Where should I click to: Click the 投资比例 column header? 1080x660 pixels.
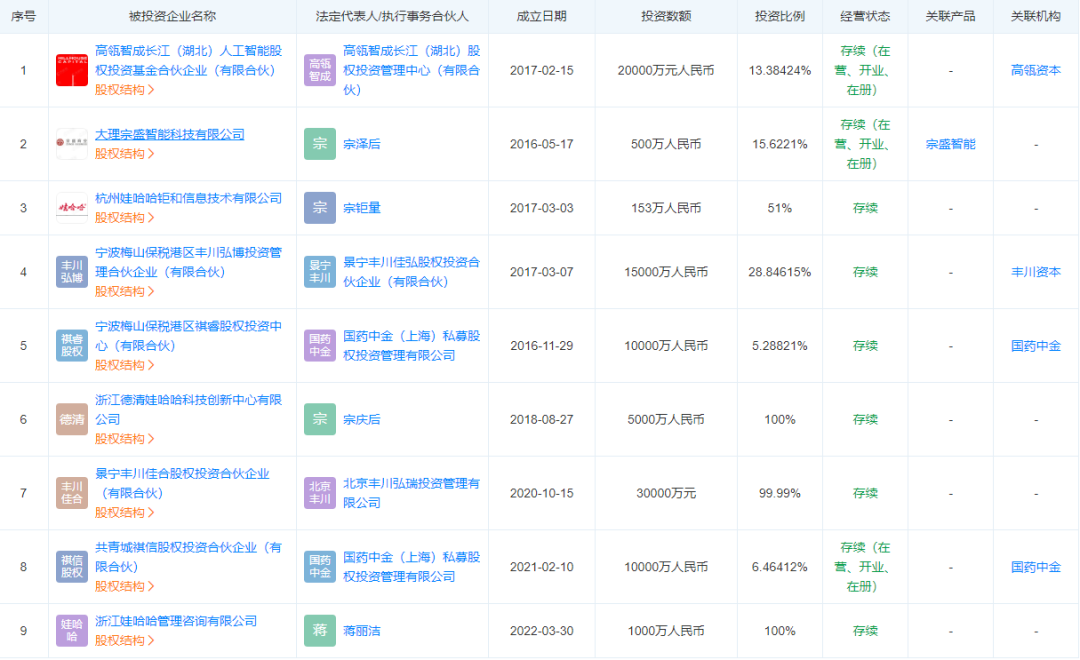[x=780, y=16]
